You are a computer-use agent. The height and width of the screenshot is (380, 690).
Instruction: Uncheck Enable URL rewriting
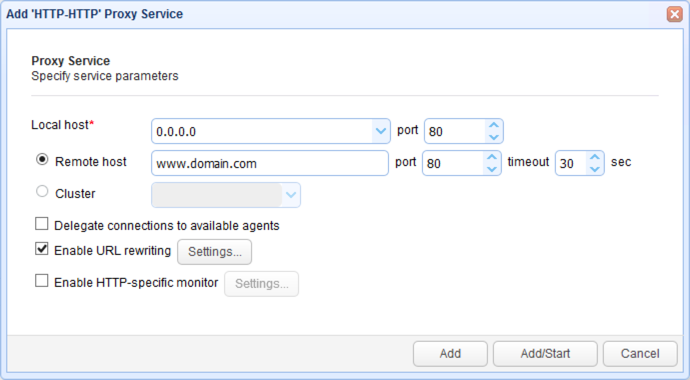(x=42, y=249)
